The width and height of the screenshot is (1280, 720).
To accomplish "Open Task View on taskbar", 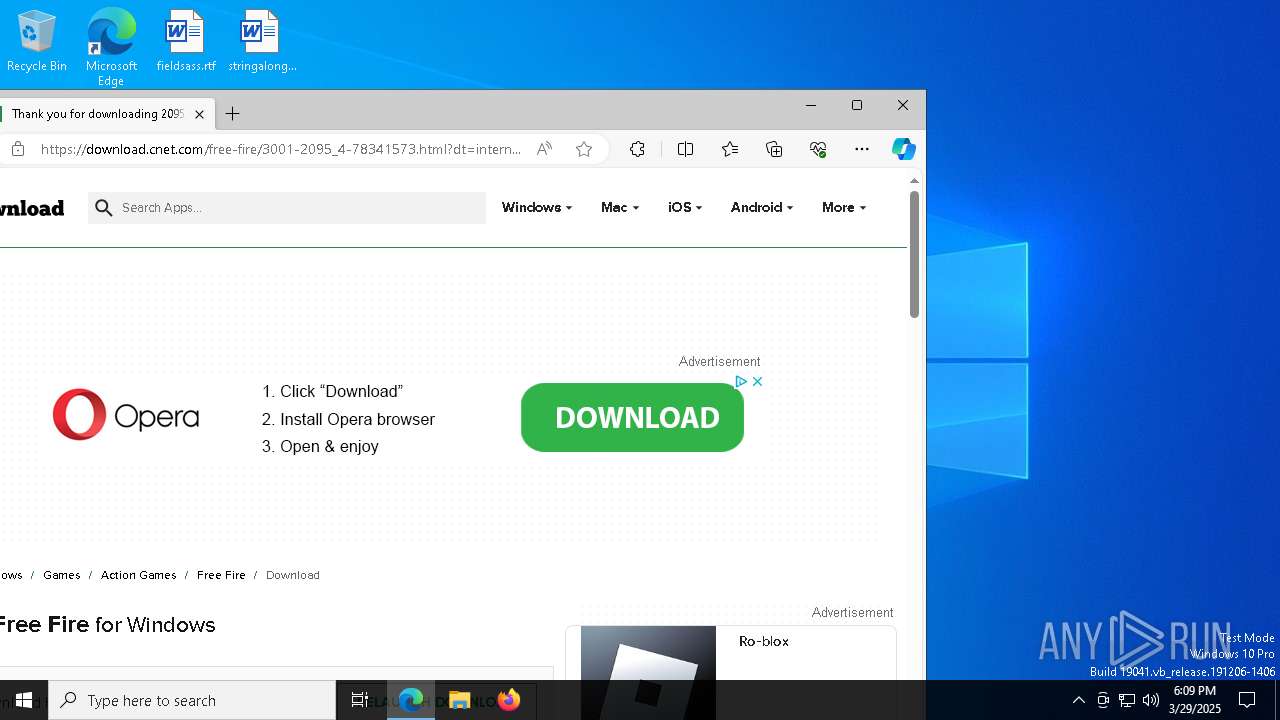I will 360,700.
